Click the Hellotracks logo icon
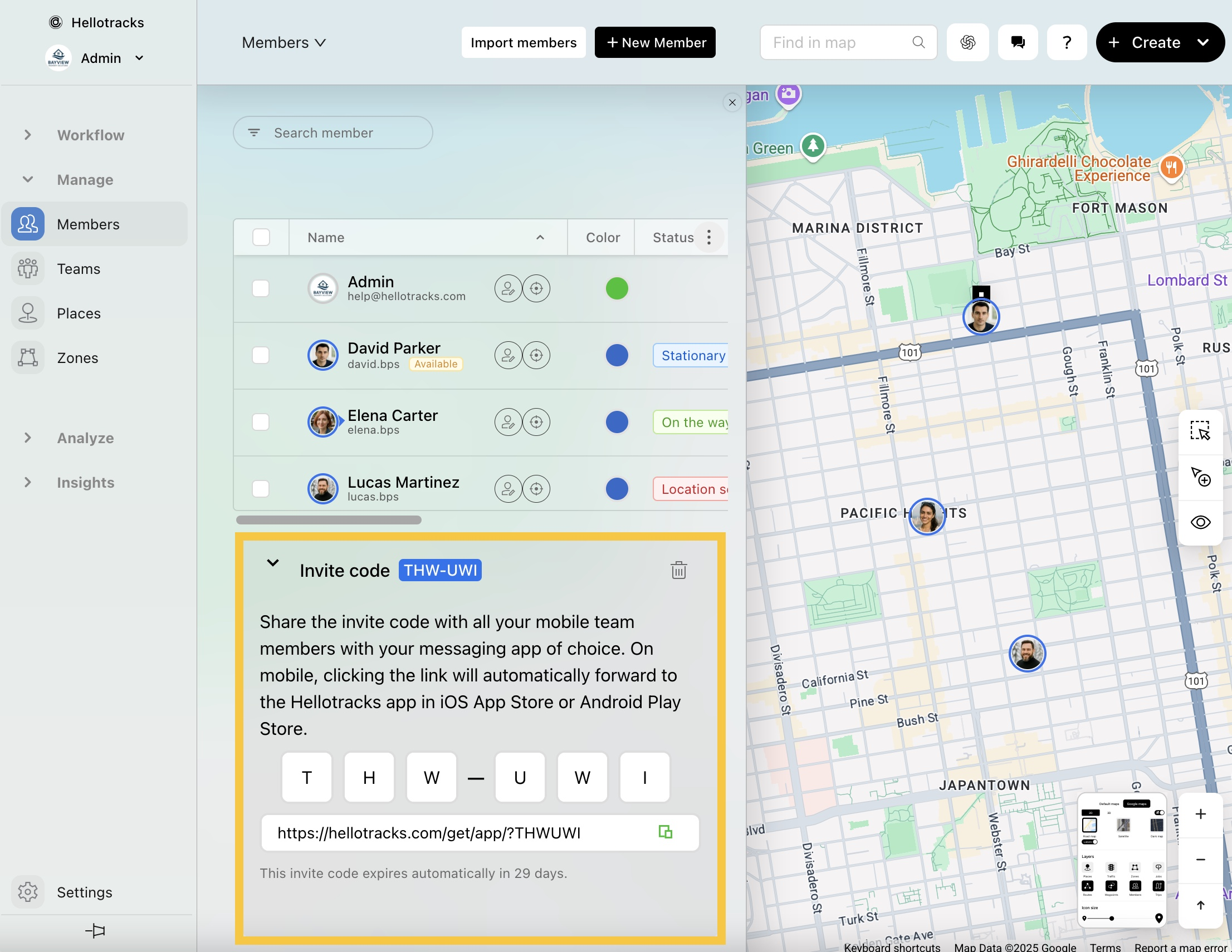 pos(56,23)
